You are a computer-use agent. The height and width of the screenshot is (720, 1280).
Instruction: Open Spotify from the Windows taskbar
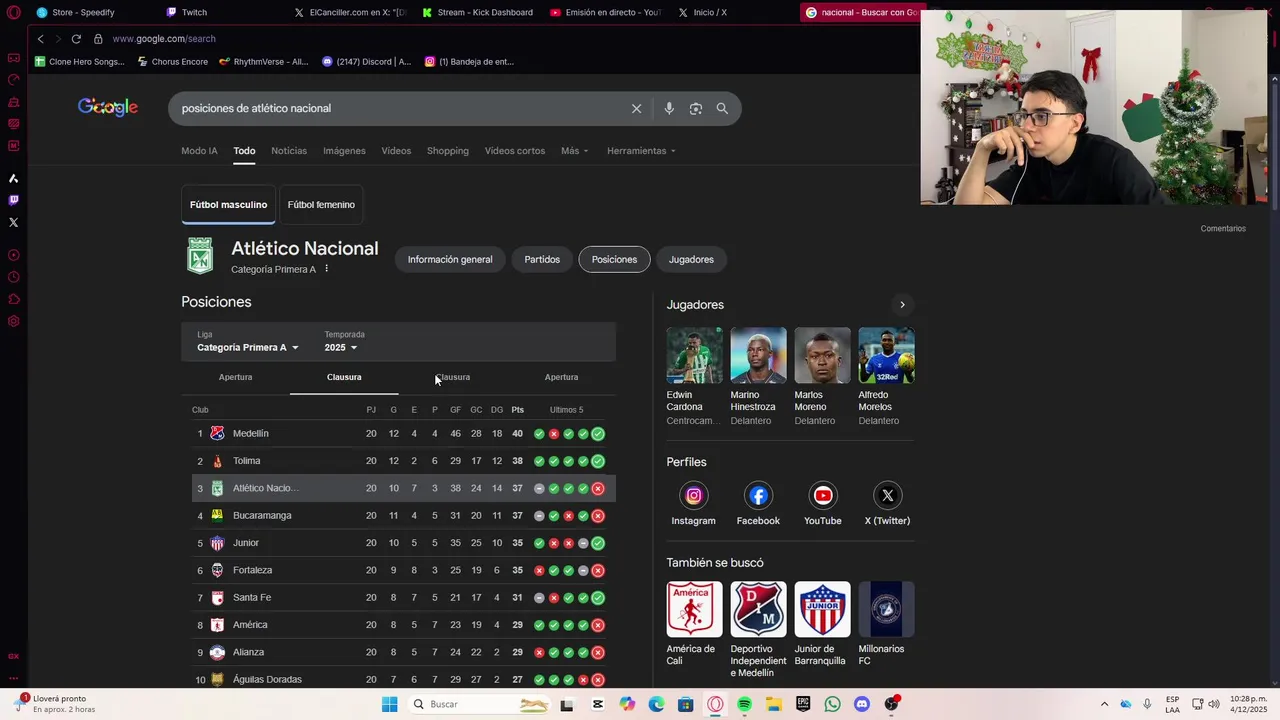click(x=744, y=704)
